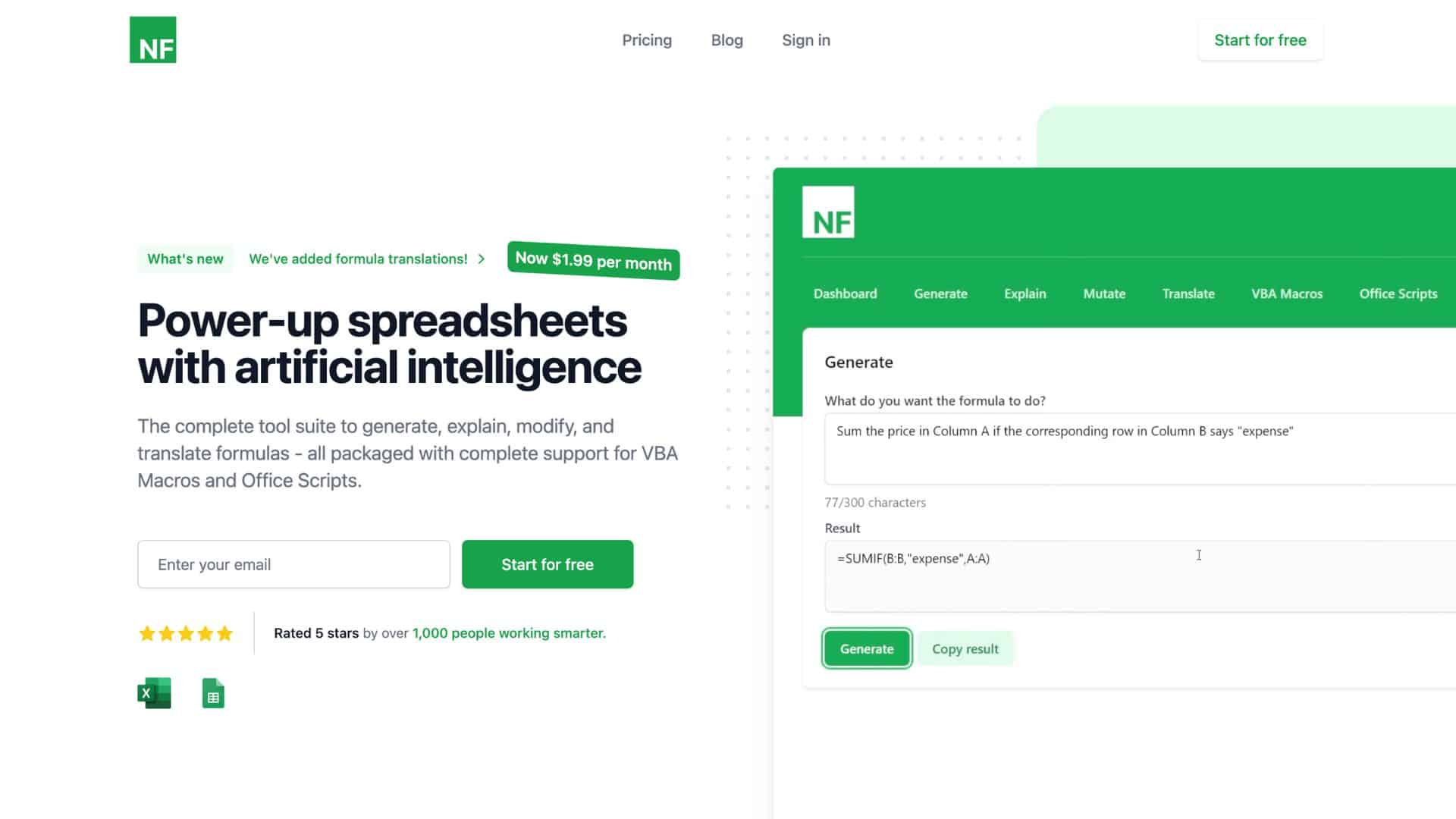Click the Excel icon integration

pos(154,692)
